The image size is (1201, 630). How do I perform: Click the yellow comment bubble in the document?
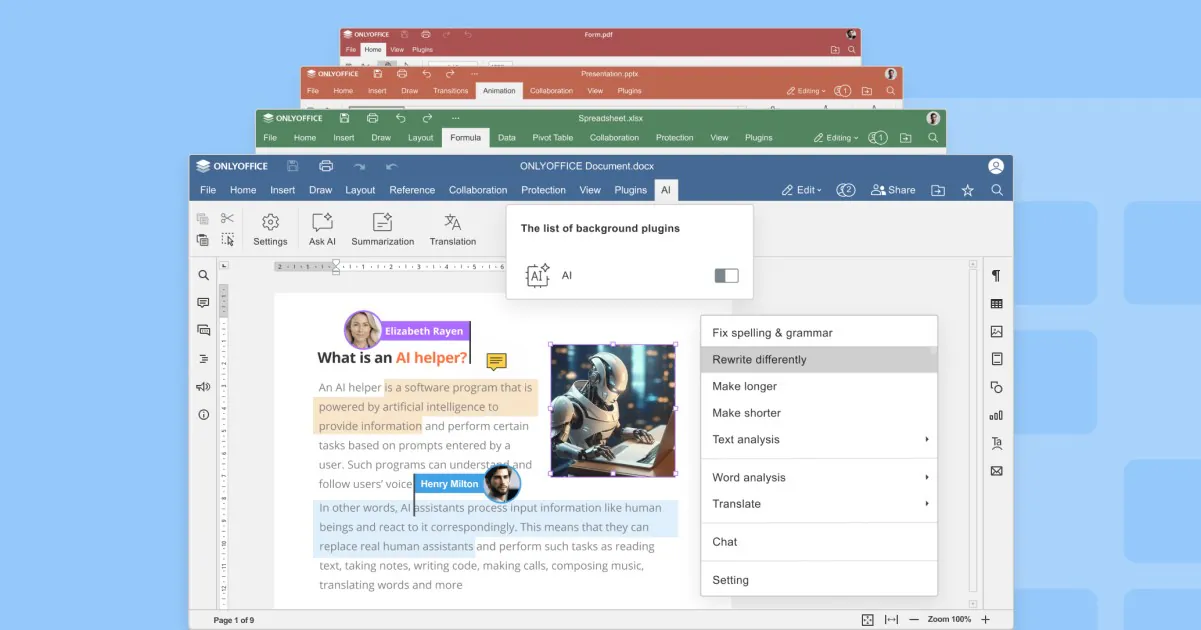(x=496, y=361)
